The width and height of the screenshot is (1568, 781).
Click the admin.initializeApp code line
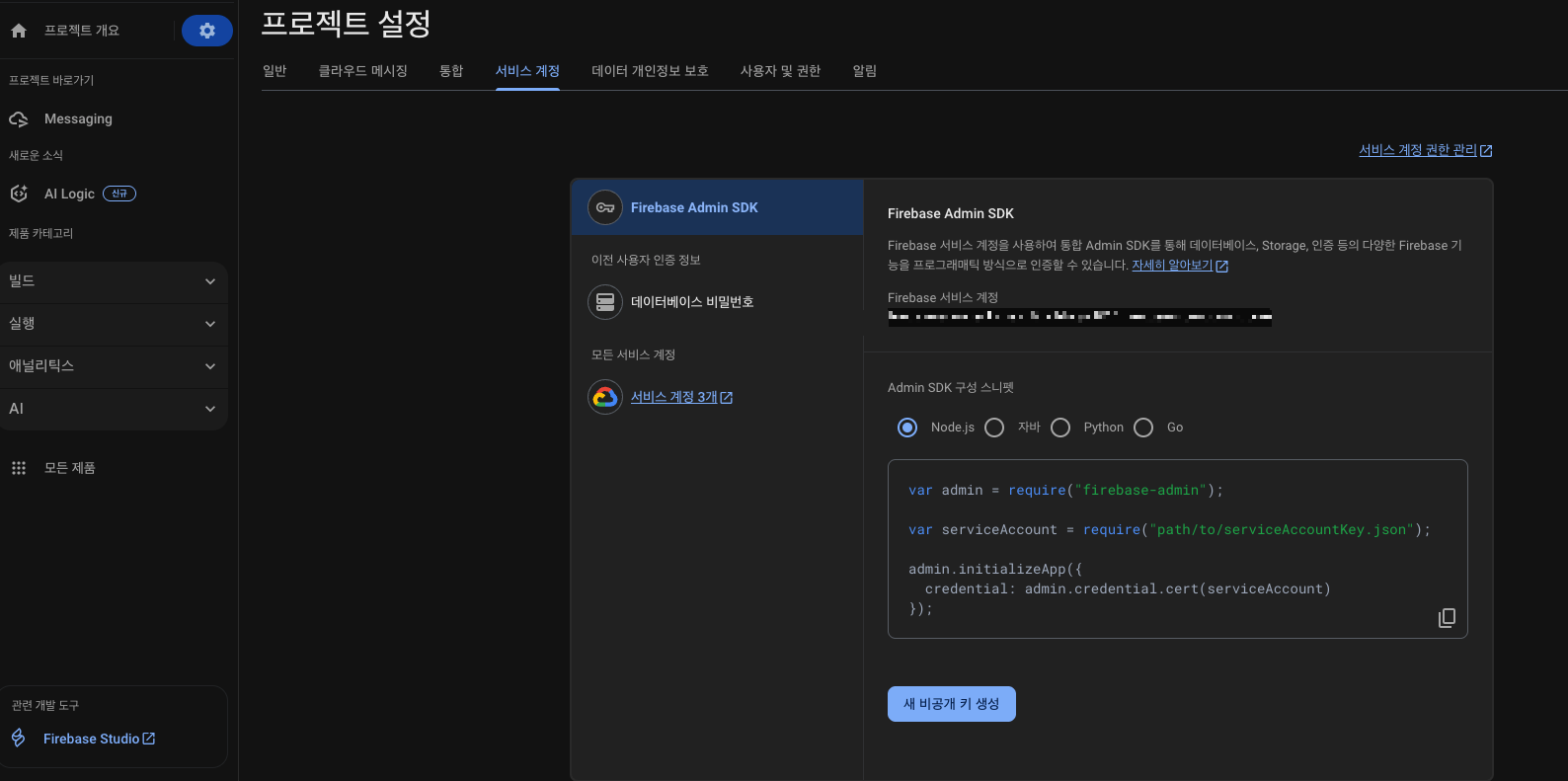point(995,570)
